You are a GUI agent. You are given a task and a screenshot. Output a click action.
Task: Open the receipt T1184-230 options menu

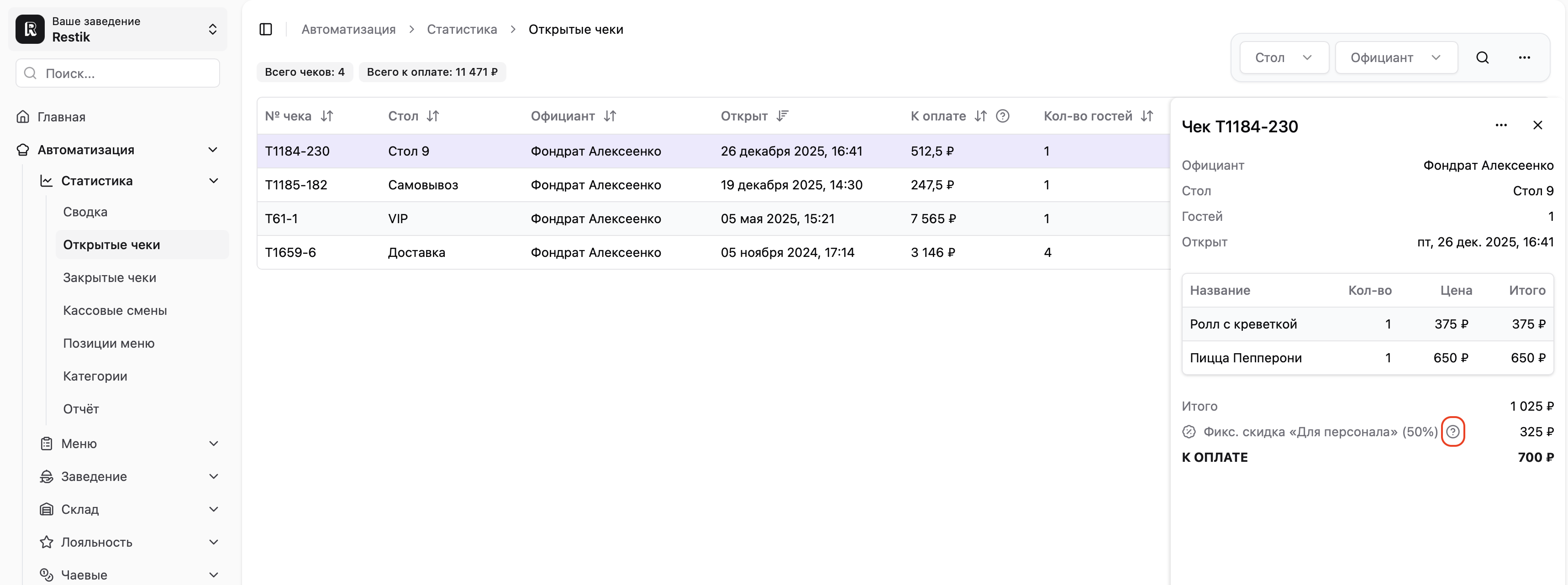point(1500,125)
